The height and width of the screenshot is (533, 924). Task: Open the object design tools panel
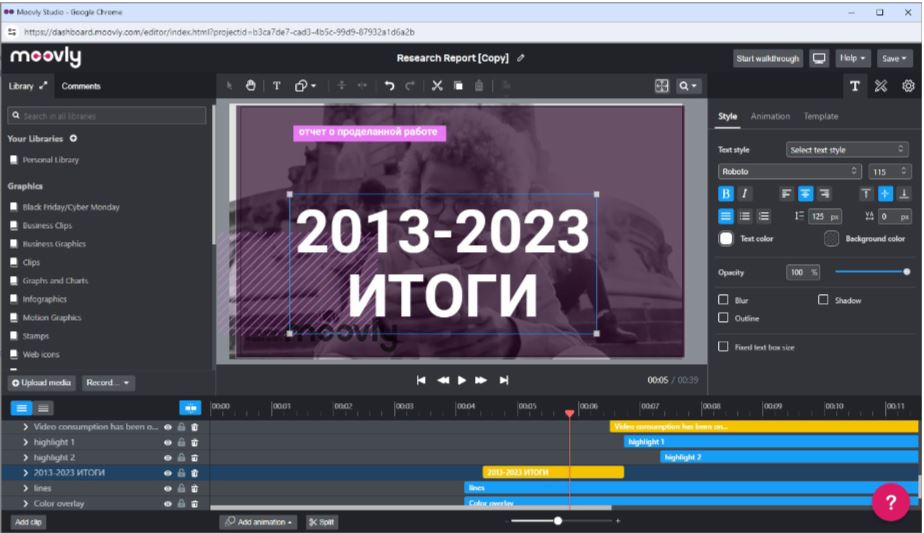tap(880, 86)
